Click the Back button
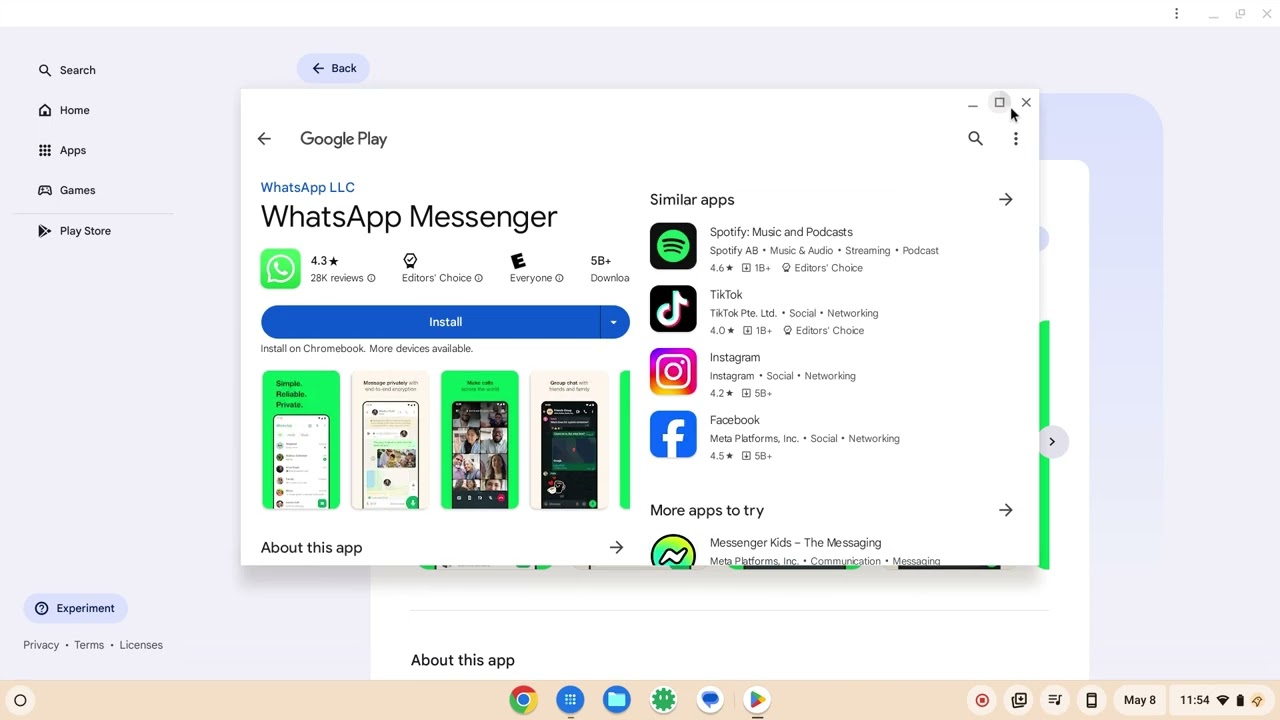The width and height of the screenshot is (1280, 720). 334,68
